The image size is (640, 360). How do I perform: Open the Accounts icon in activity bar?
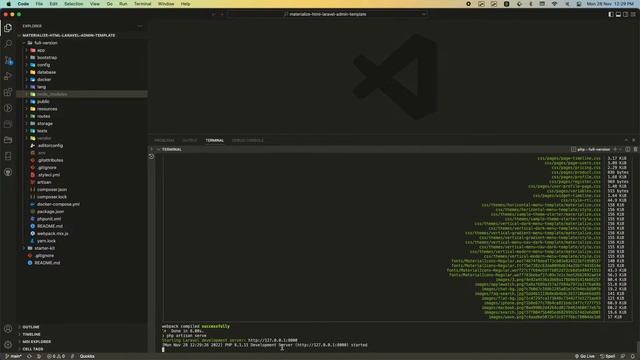(8, 329)
